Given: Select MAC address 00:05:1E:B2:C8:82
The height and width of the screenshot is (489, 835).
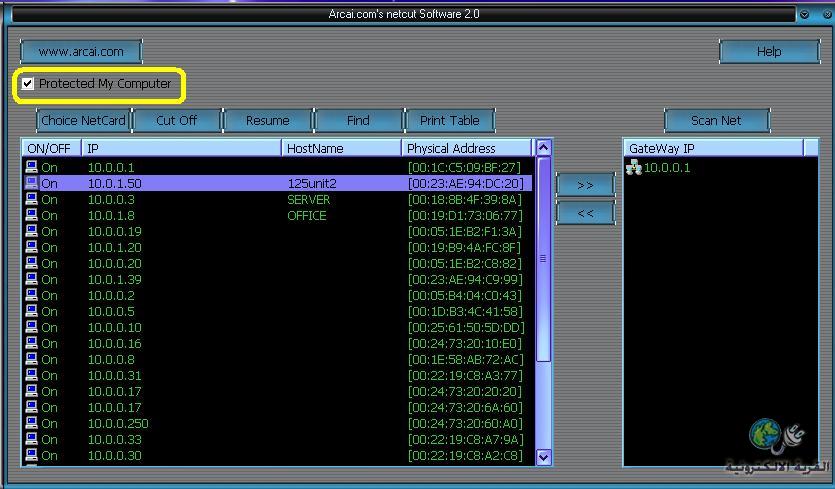Looking at the screenshot, I should pos(464,263).
